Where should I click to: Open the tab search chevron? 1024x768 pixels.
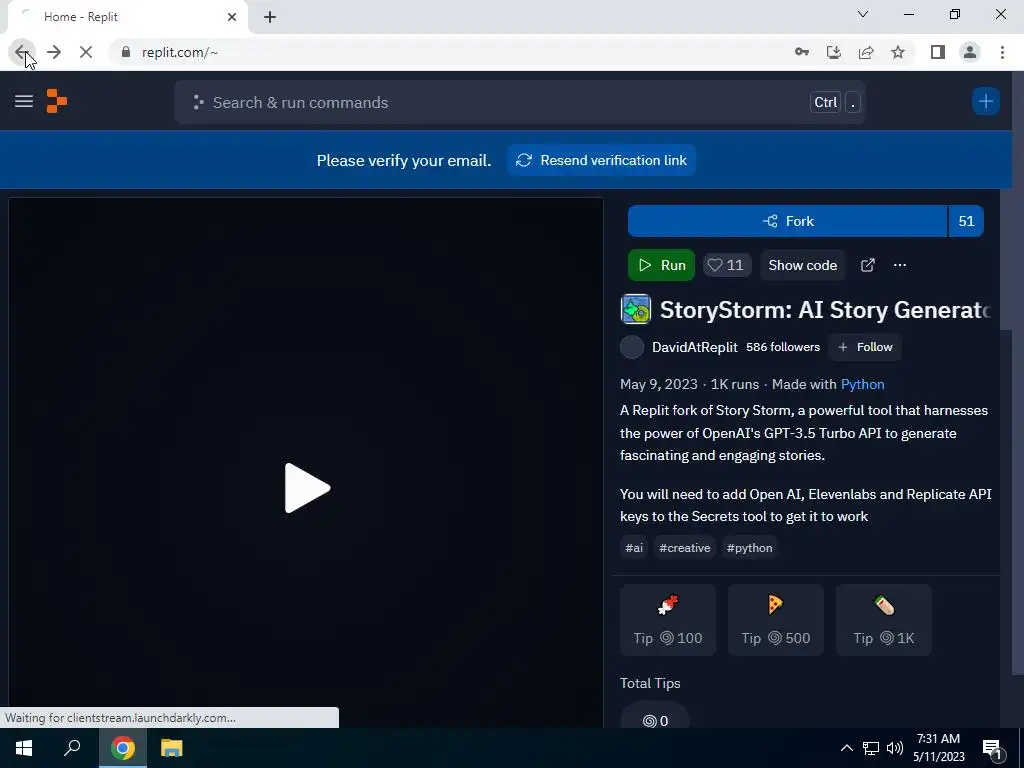[x=863, y=14]
